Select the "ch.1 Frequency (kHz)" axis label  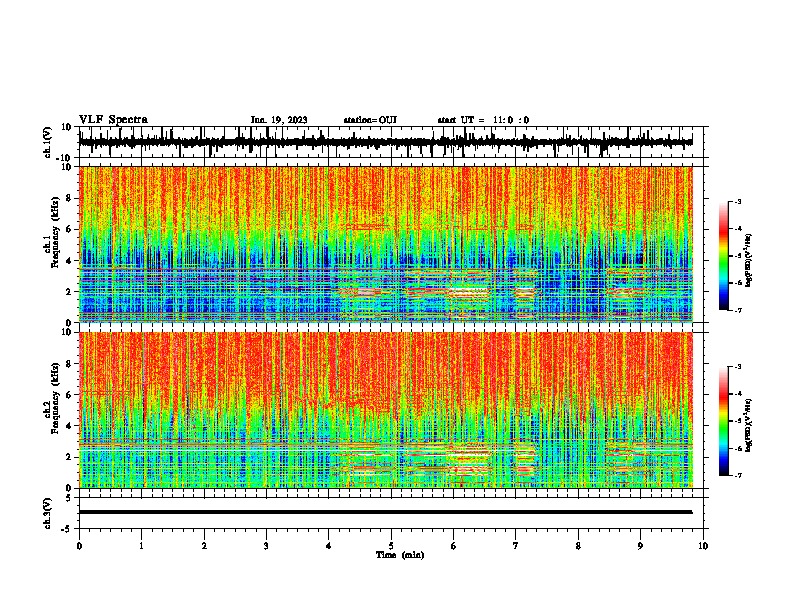point(51,232)
